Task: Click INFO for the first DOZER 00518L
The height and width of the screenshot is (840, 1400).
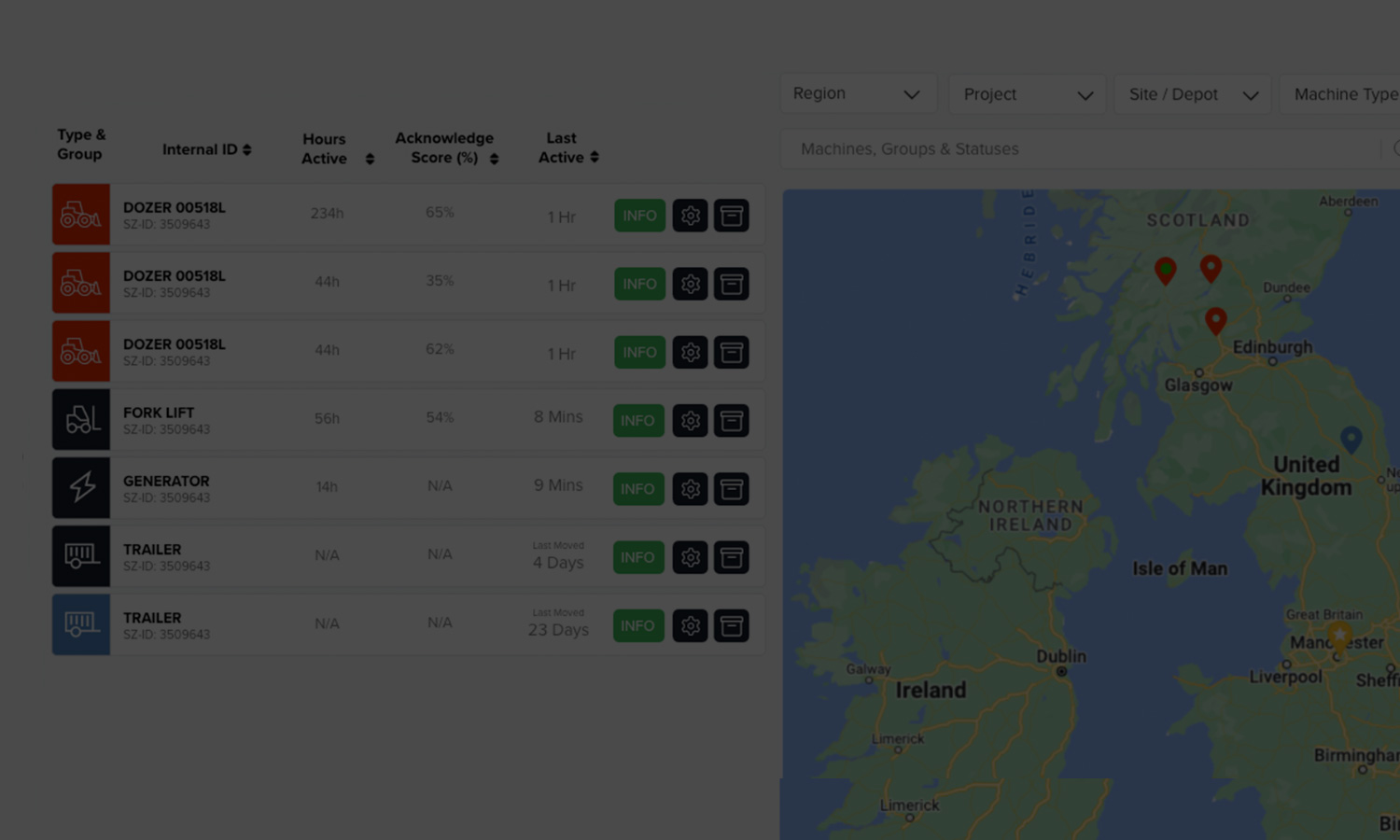Action: 638,215
